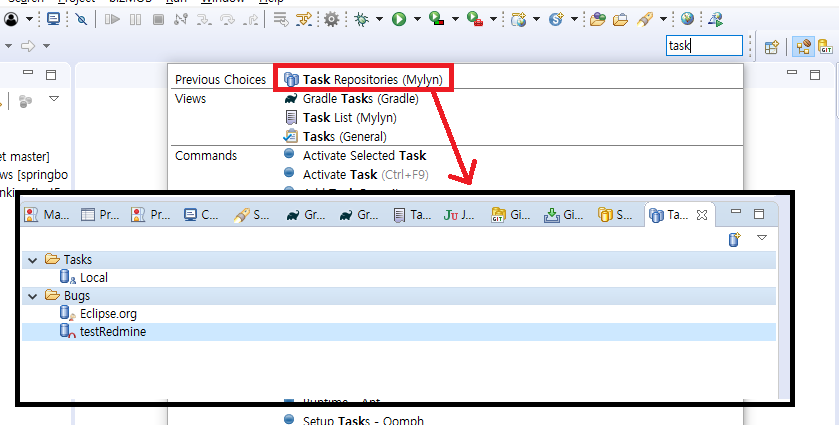Click the Disconnect debug icon
Screen dimensions: 839x425
click(181, 20)
